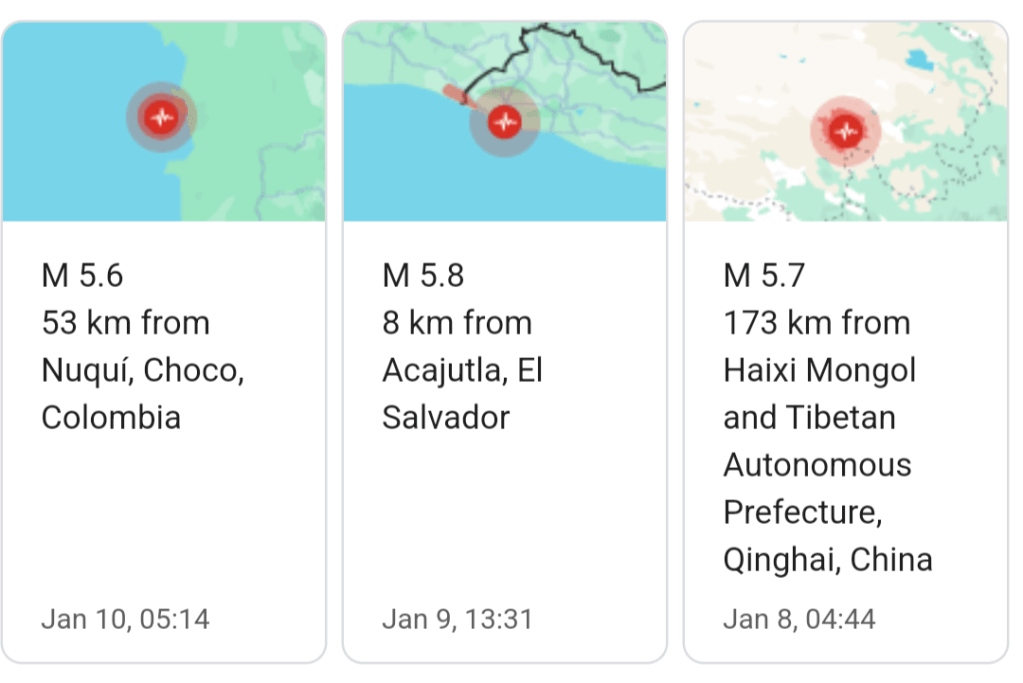Click the Jan 9, 13:31 timestamp
The width and height of the screenshot is (1023, 683).
coord(457,619)
